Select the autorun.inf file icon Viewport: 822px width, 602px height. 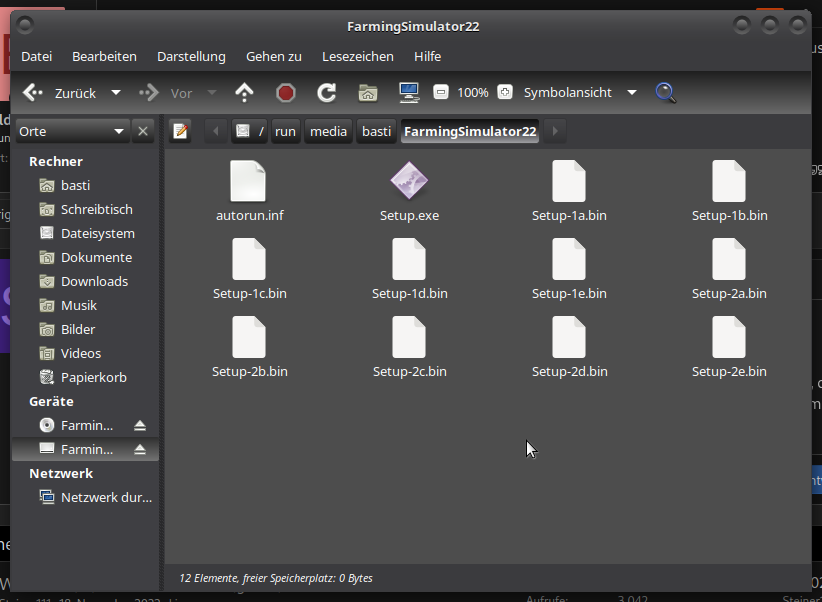click(x=248, y=181)
